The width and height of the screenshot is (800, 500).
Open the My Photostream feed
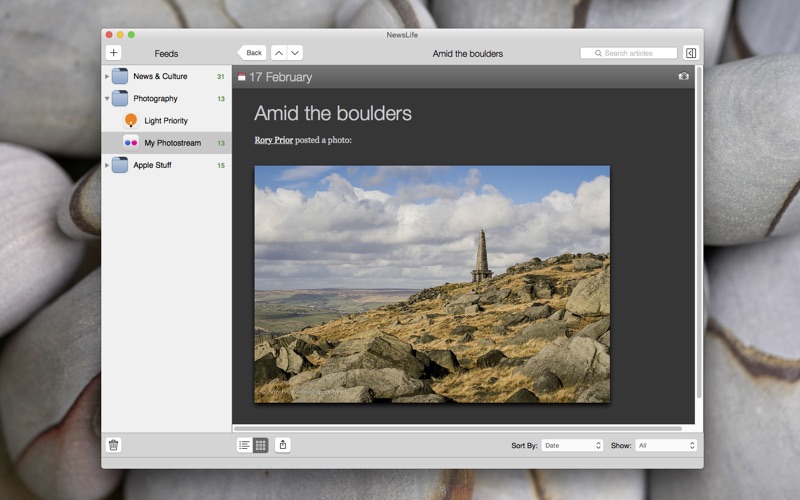[166, 143]
